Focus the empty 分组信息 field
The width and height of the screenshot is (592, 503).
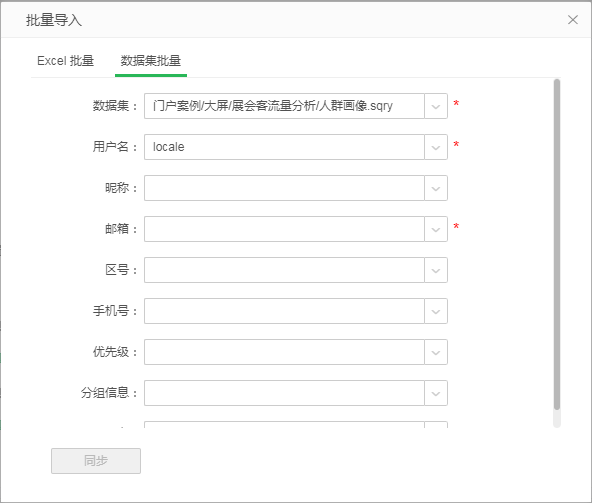tap(284, 393)
